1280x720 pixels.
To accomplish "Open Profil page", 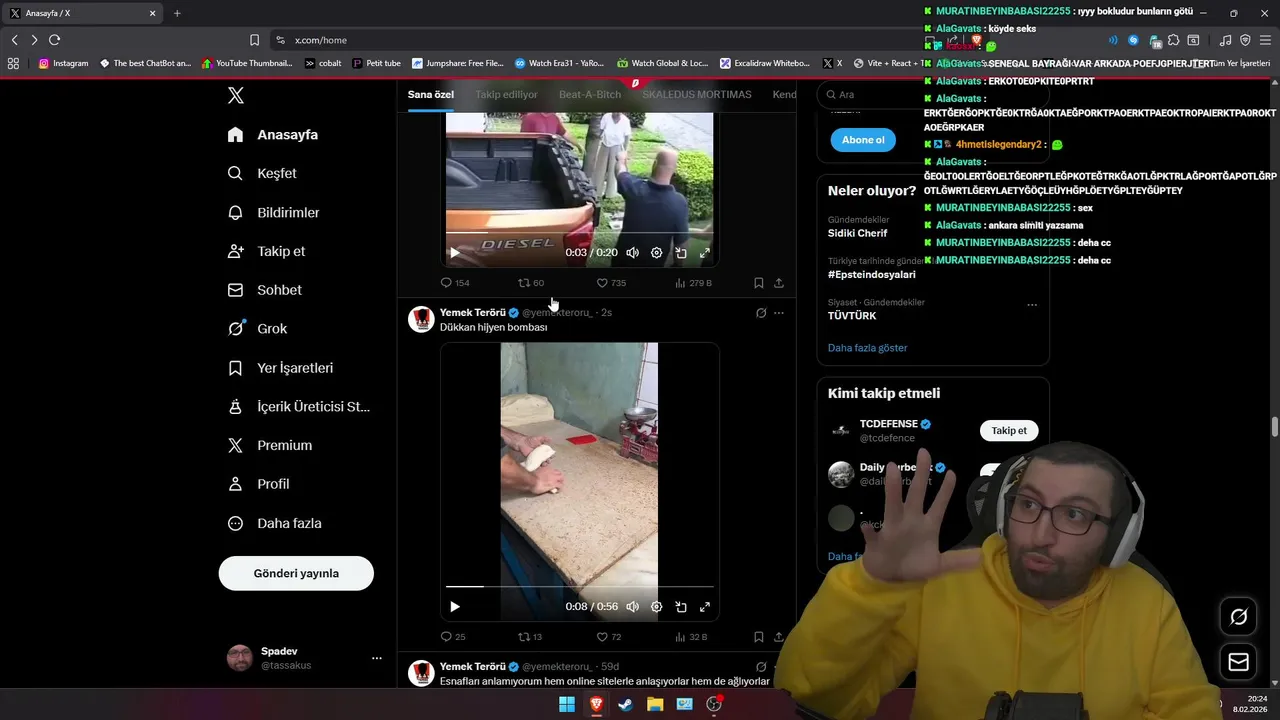I will 258,484.
